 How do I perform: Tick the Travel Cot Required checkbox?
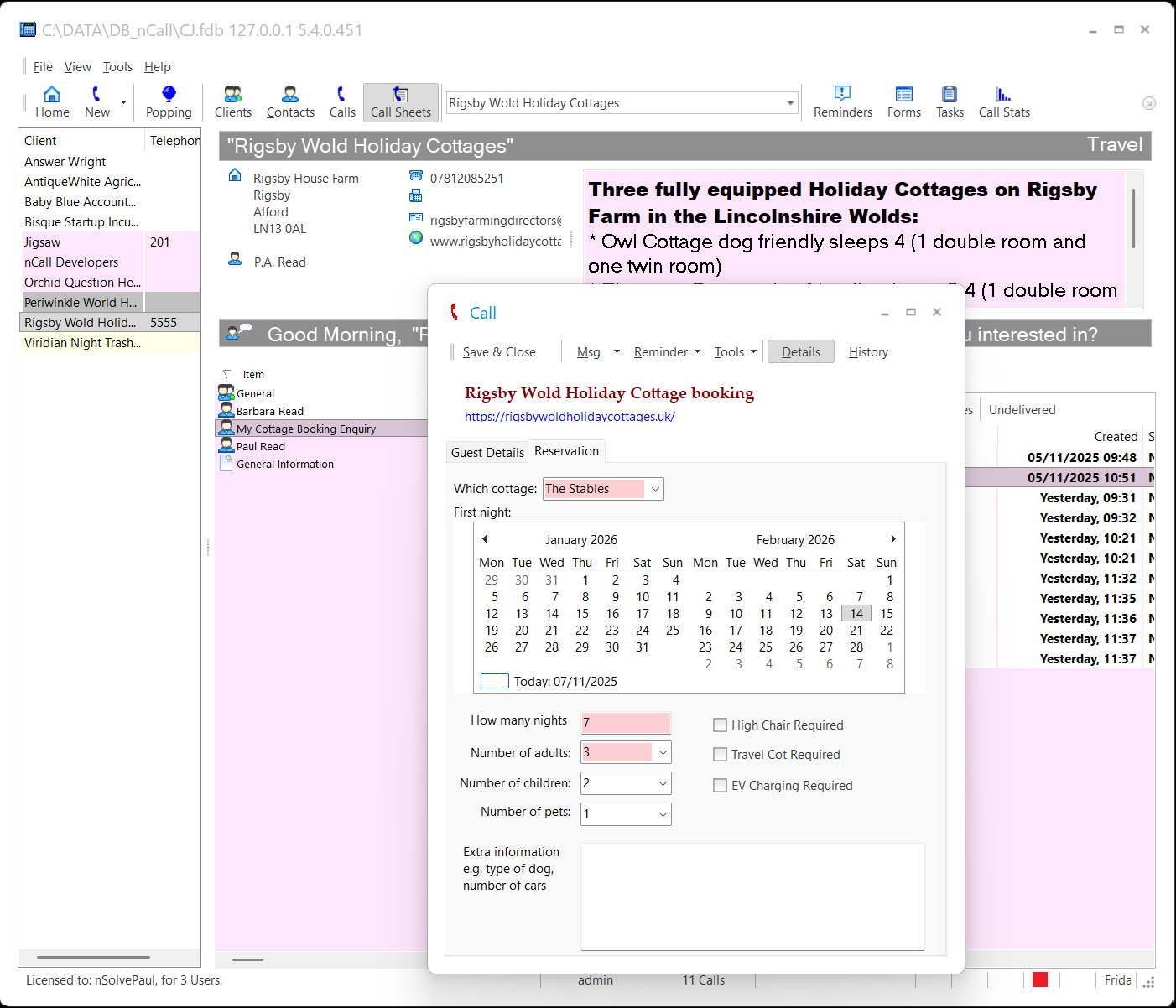[x=720, y=755]
